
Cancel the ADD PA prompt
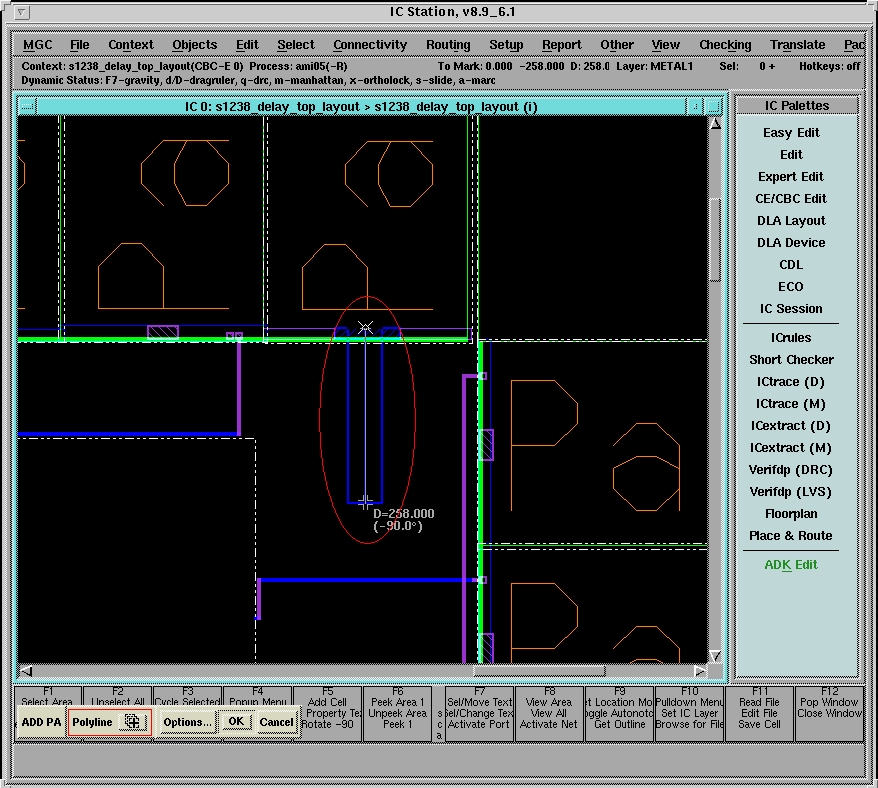click(276, 722)
